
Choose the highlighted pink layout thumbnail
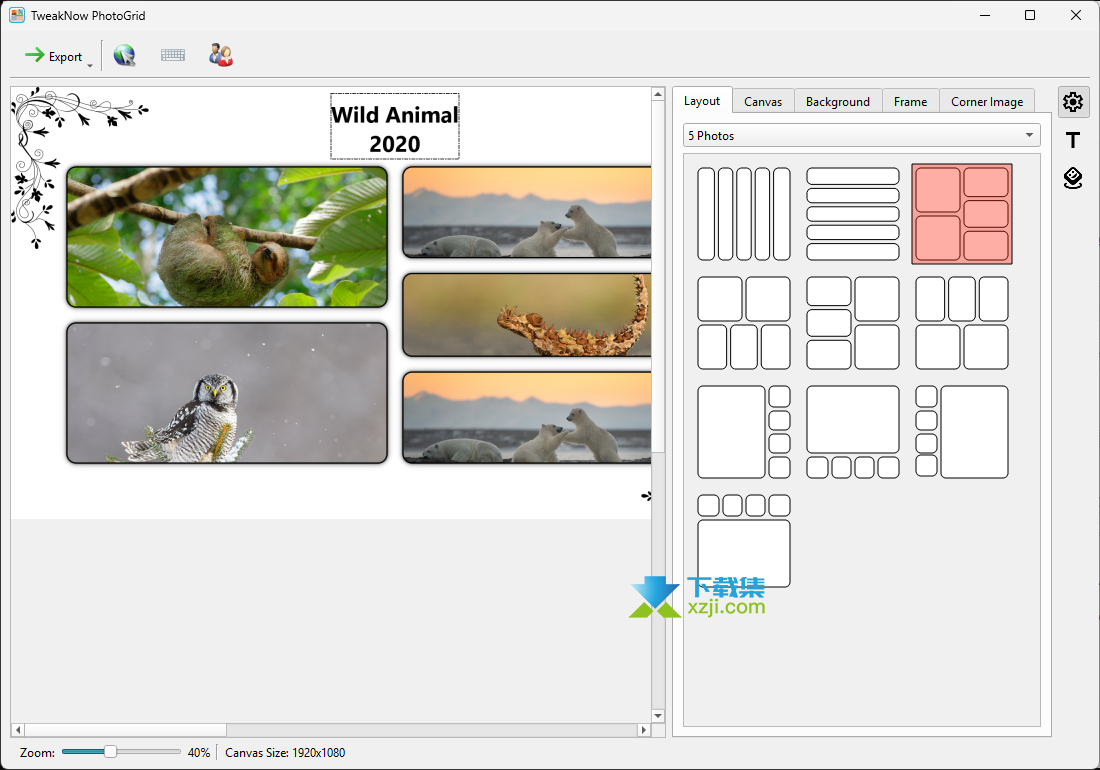click(962, 214)
